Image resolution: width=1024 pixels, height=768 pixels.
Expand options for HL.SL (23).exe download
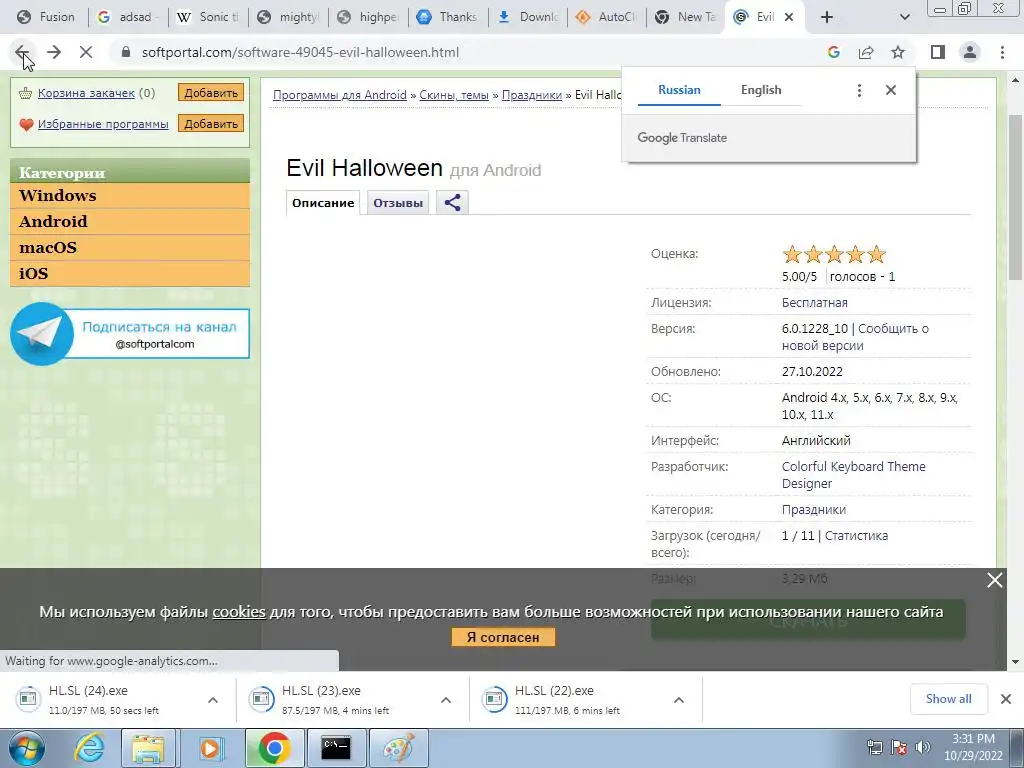coord(446,700)
